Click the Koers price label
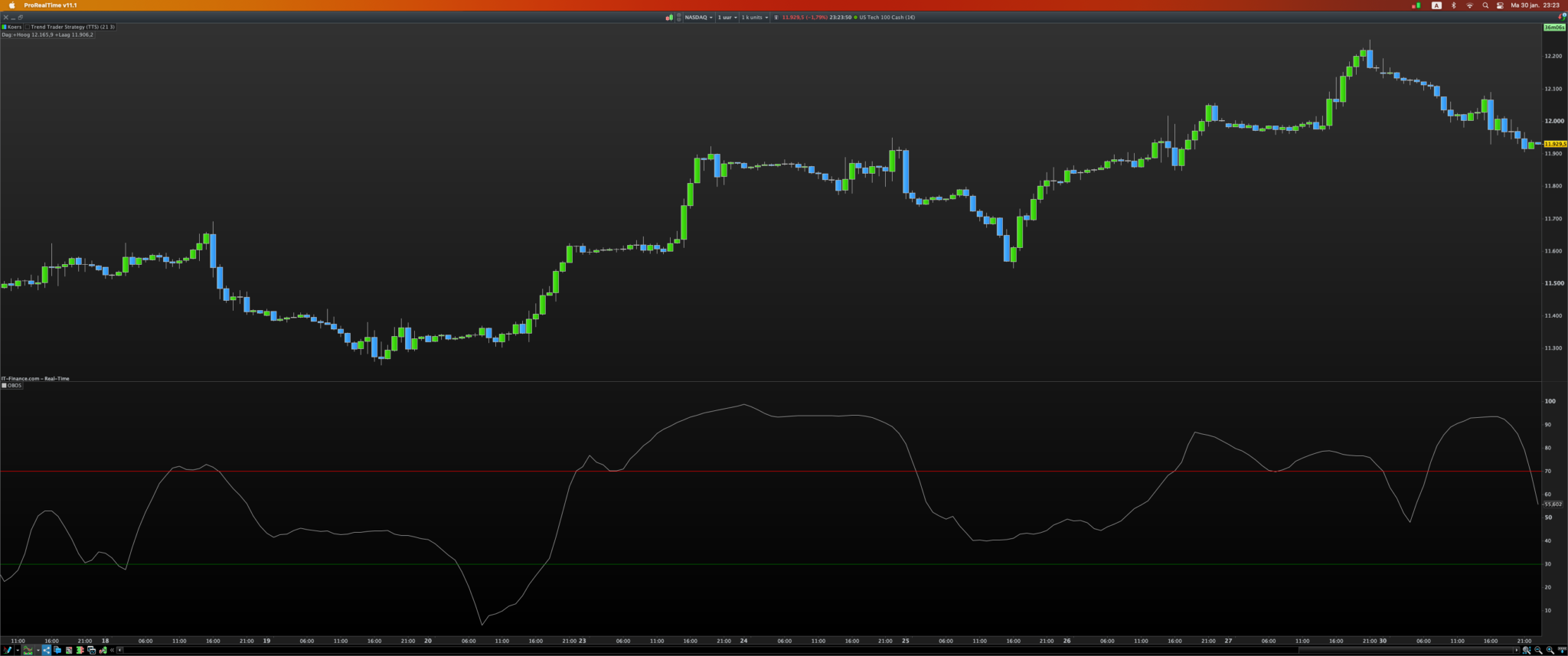1568x656 pixels. pos(15,27)
